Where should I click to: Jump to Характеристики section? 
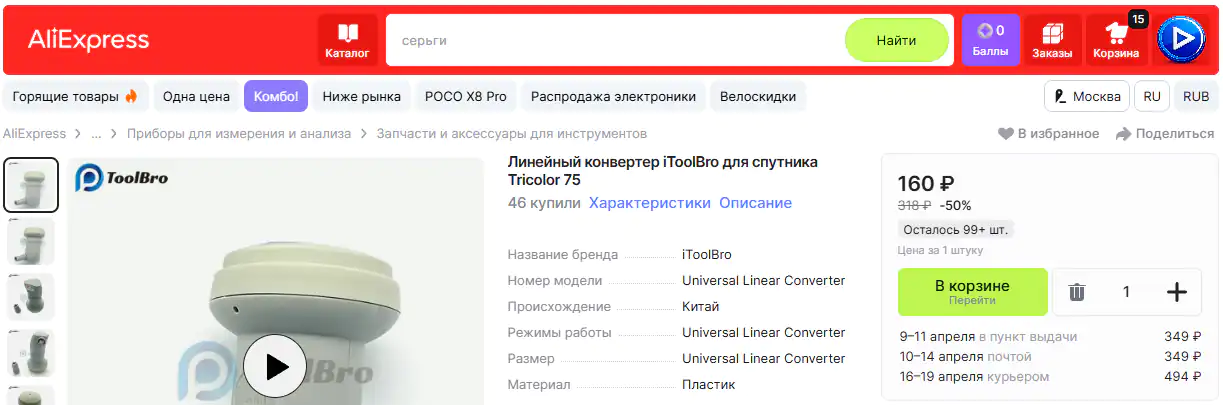[649, 203]
